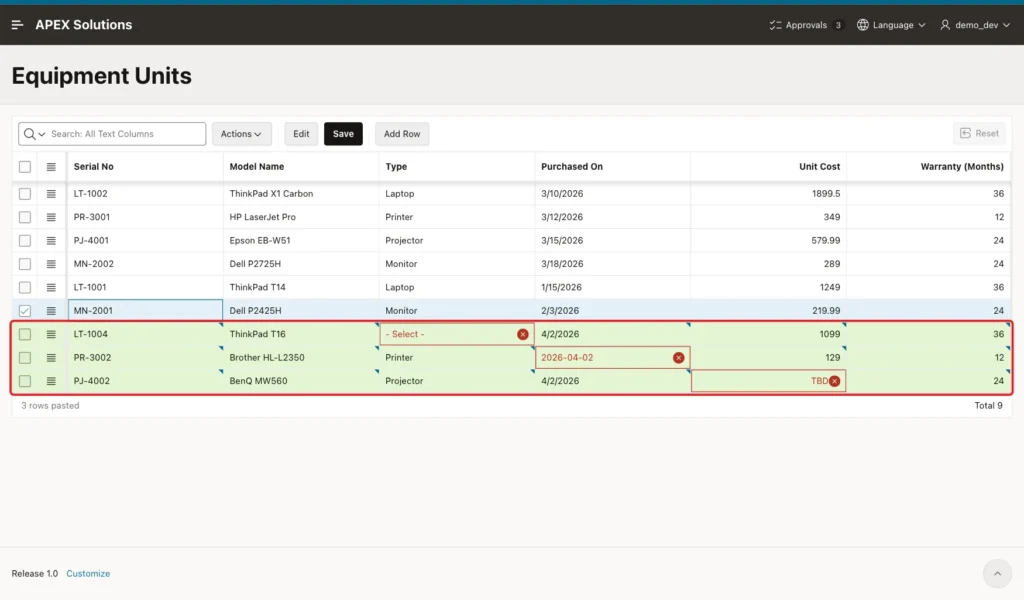Click the demo_dev user icon
Screen dimensions: 1024x600
coord(945,25)
